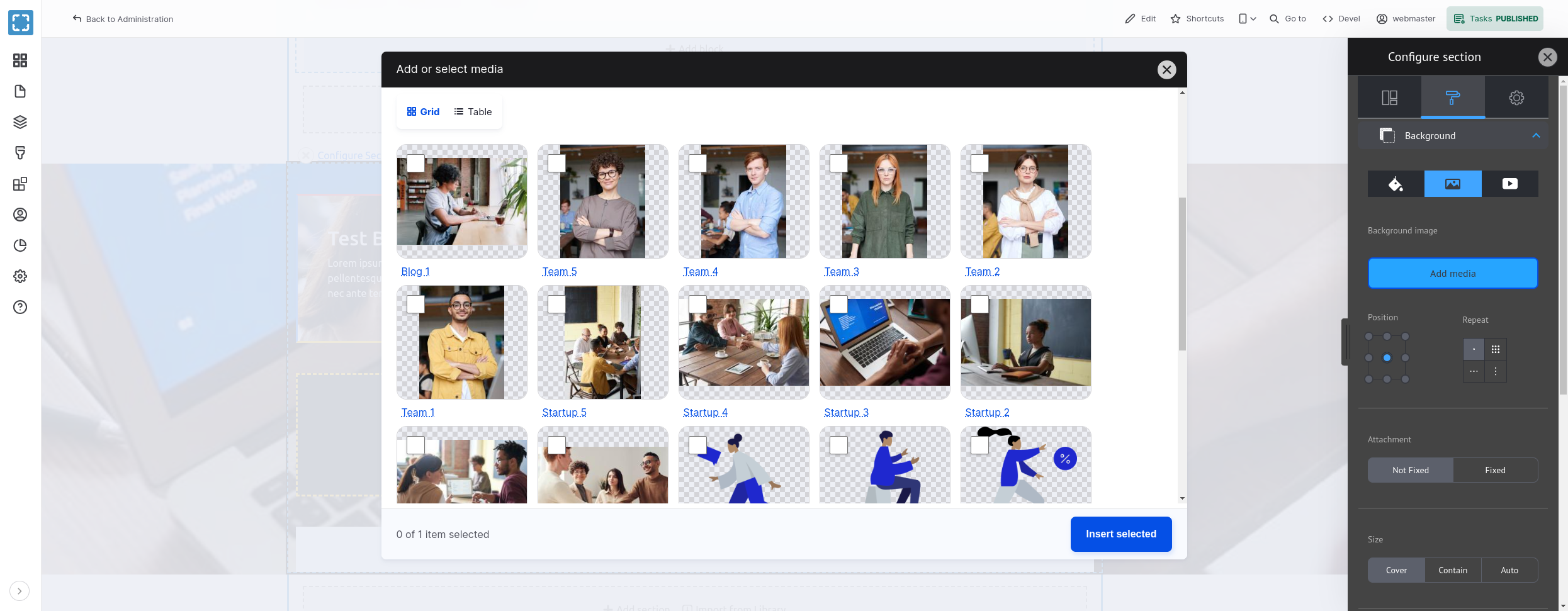
Task: Open the layout tab in Configure section
Action: (x=1389, y=98)
